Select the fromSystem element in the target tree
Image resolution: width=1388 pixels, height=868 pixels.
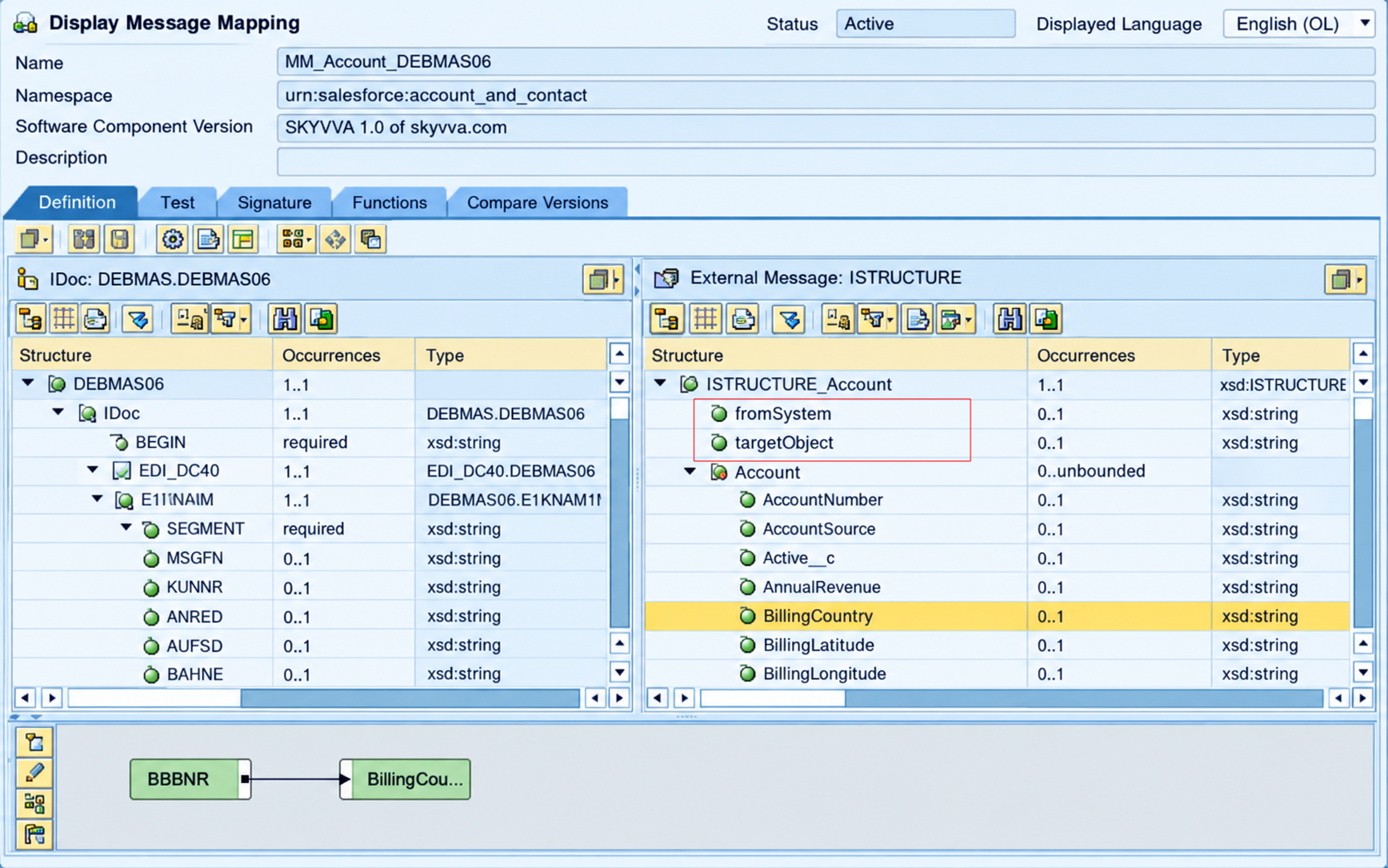[x=782, y=413]
